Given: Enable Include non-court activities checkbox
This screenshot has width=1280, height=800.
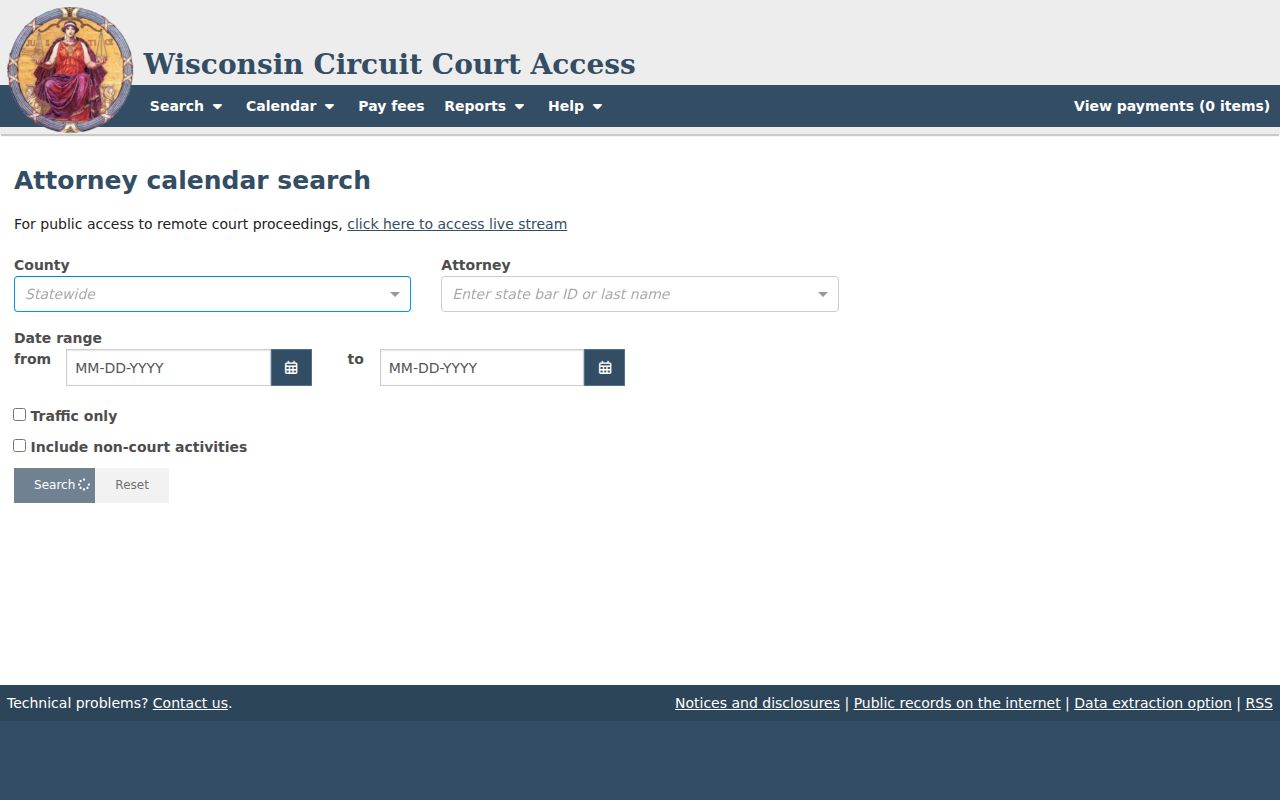Looking at the screenshot, I should (19, 445).
